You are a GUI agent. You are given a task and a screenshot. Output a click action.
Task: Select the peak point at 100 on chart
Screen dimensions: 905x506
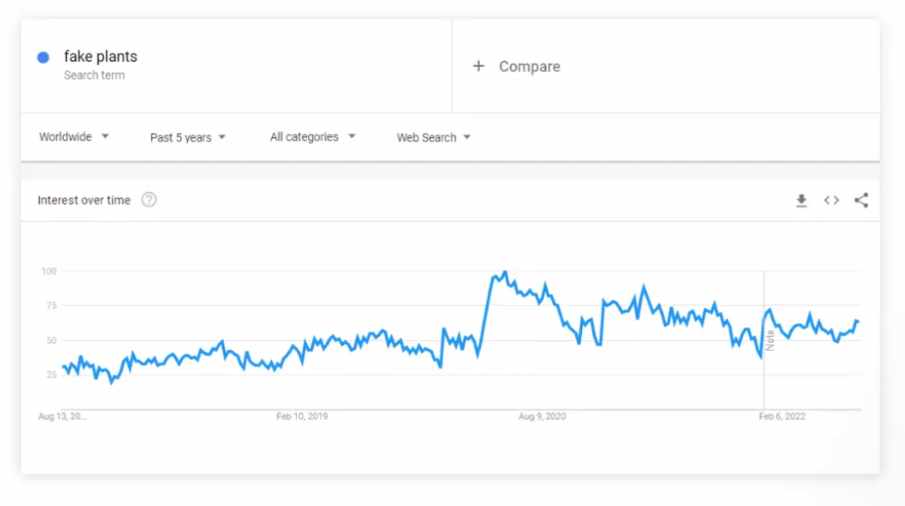coord(505,272)
